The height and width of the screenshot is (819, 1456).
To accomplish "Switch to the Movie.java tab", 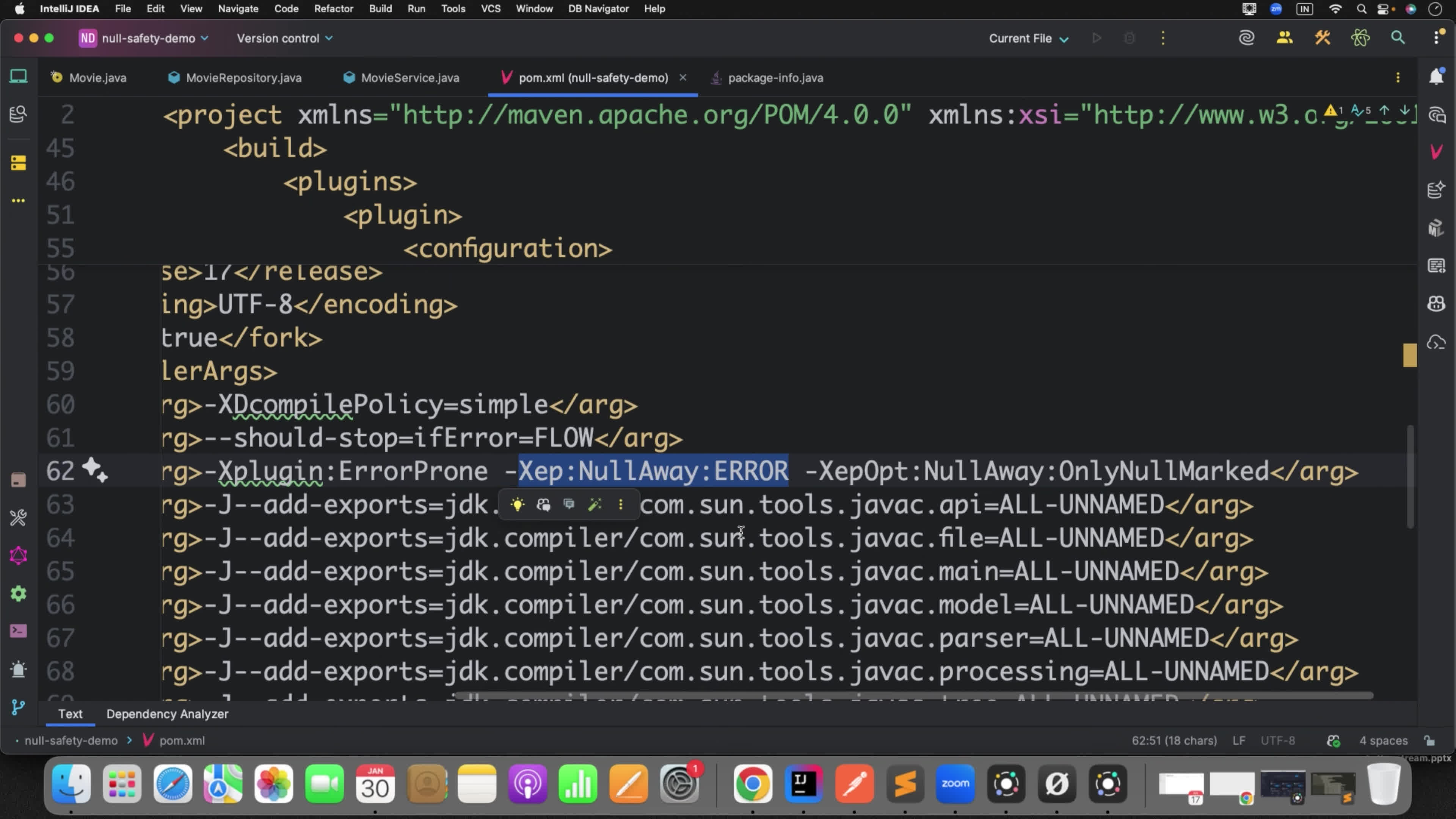I will (89, 77).
